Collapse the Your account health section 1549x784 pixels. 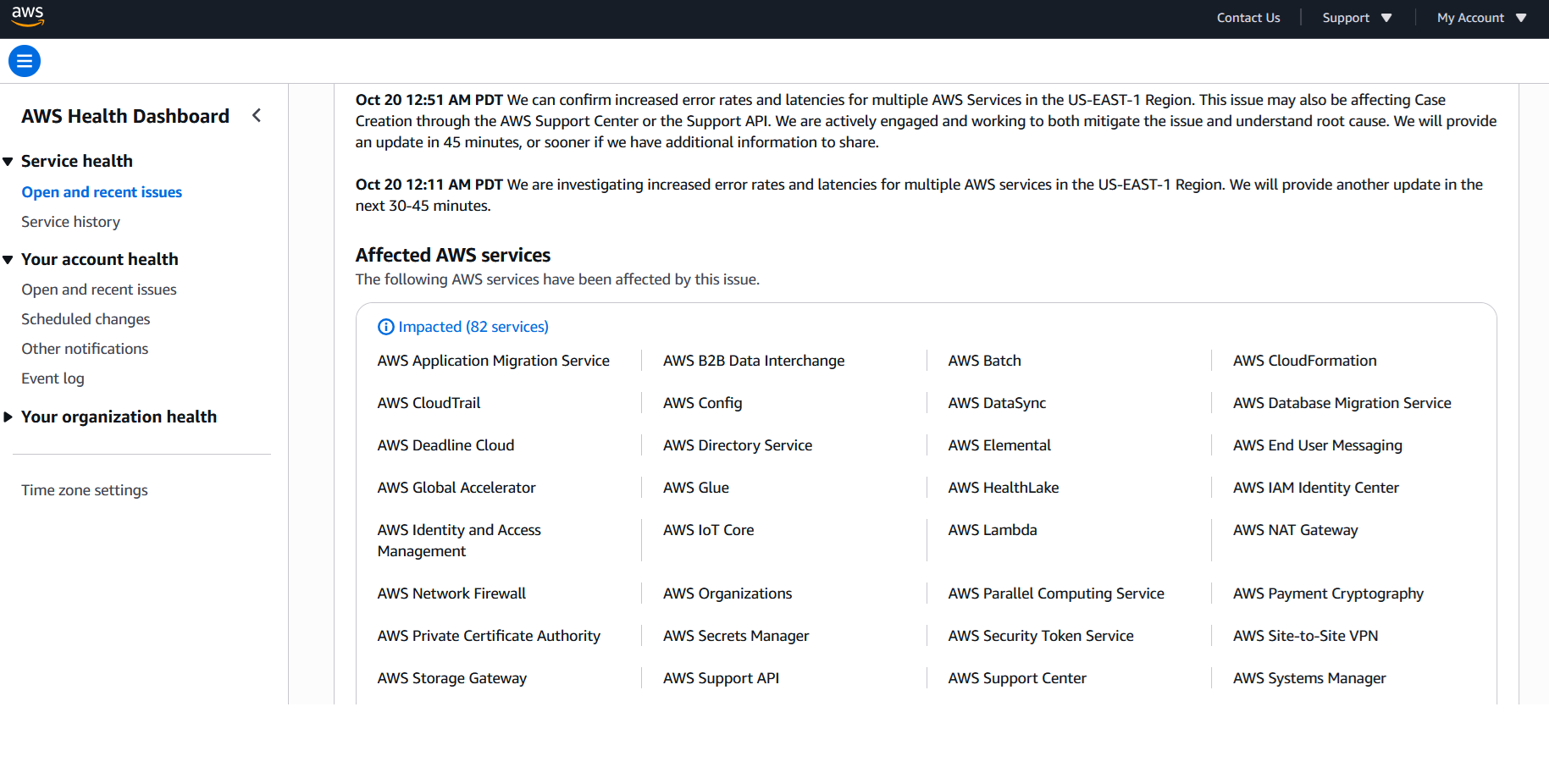pos(8,260)
